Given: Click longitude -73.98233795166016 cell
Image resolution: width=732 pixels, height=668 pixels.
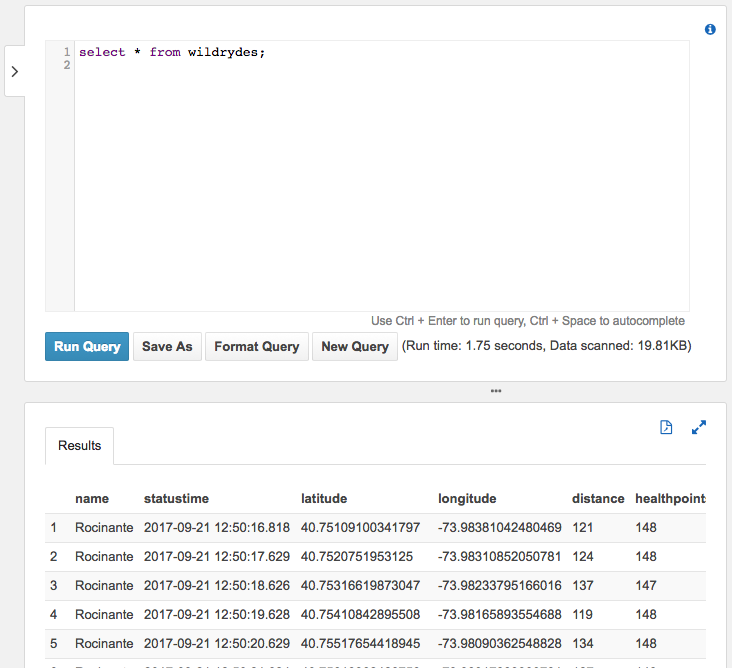Looking at the screenshot, I should point(500,585).
